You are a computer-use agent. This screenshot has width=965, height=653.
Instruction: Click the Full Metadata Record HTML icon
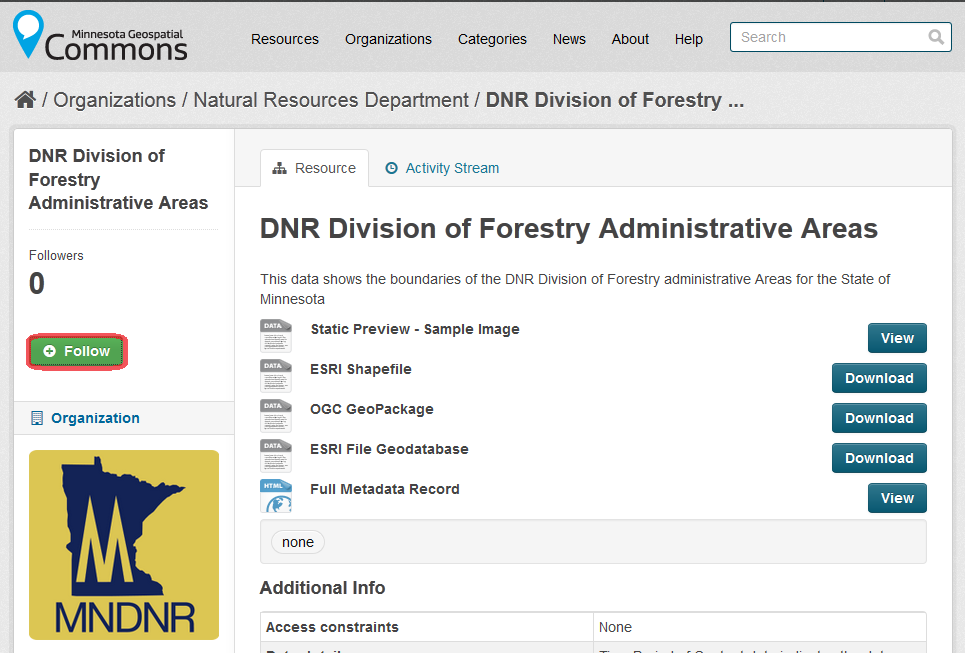pyautogui.click(x=276, y=496)
